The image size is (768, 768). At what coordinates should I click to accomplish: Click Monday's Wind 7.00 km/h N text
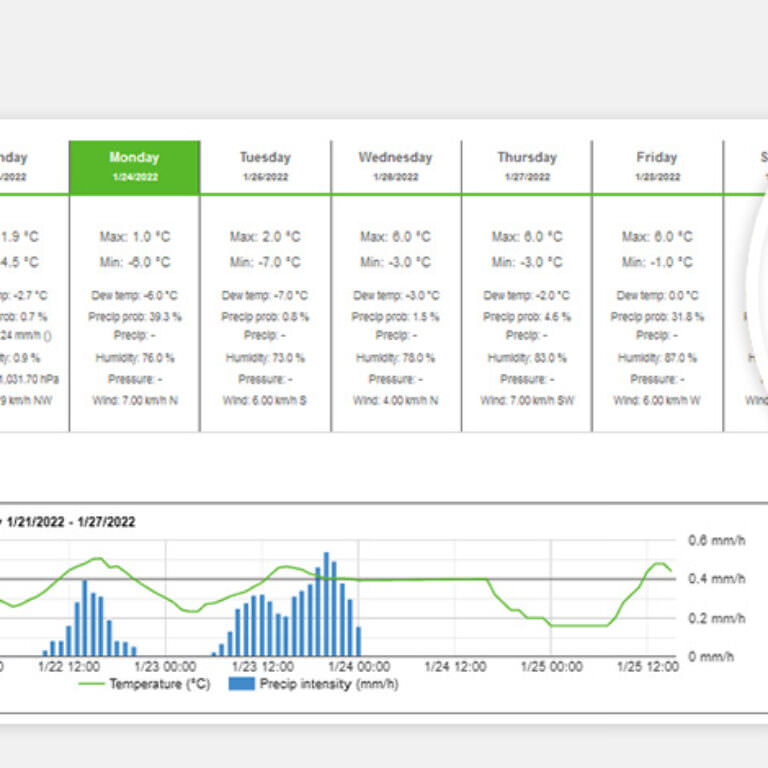pyautogui.click(x=135, y=401)
